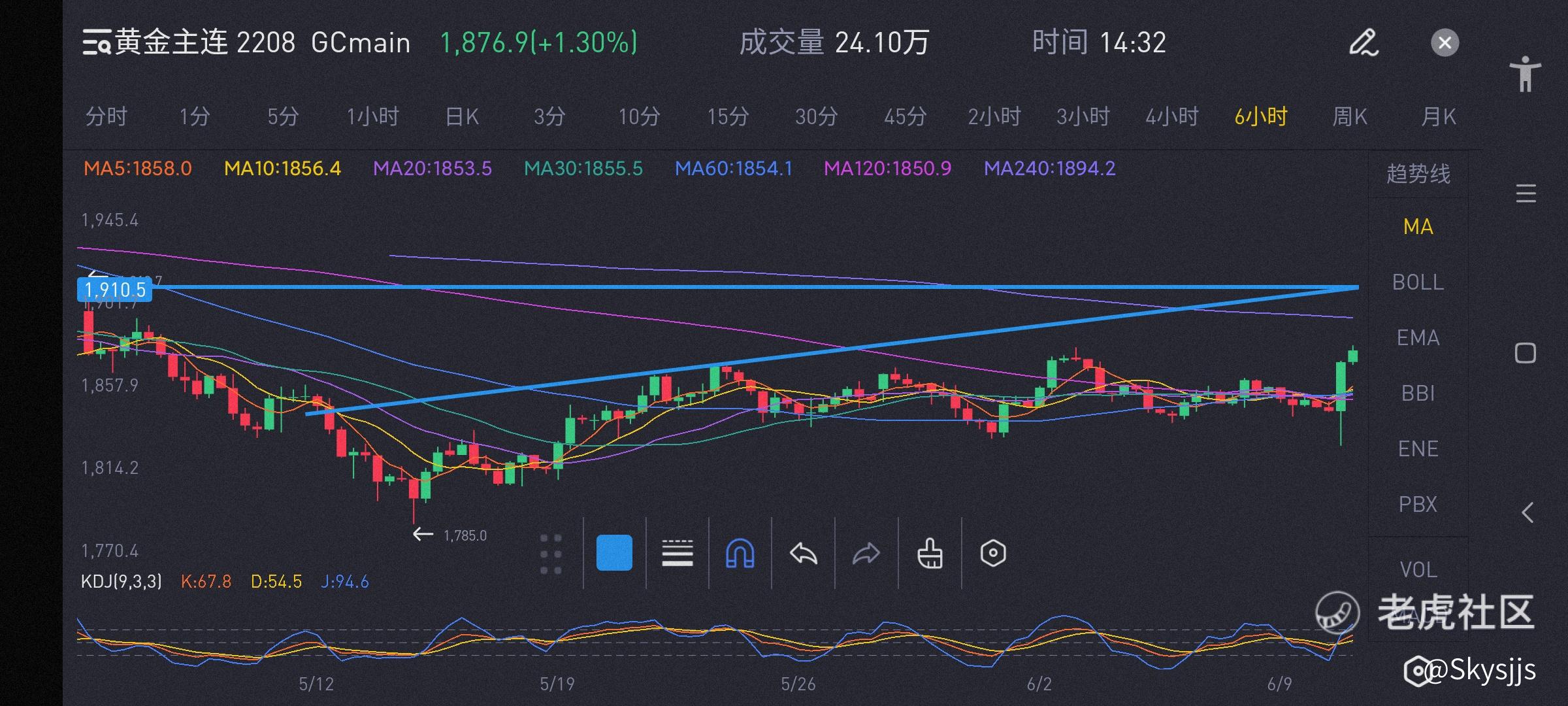Select the 10分 timeframe
Image resolution: width=1568 pixels, height=706 pixels.
pyautogui.click(x=639, y=117)
